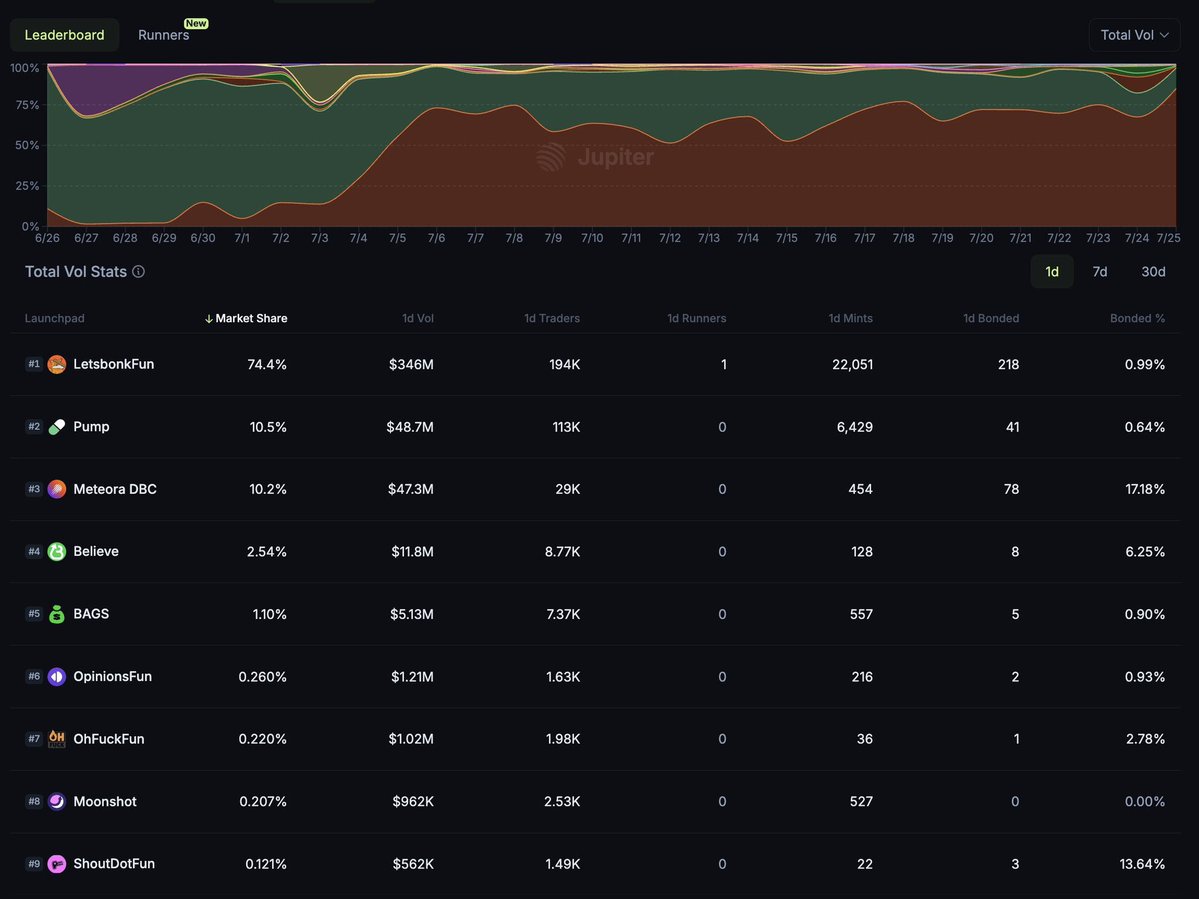Open the BAGS launchpad name

[91, 615]
